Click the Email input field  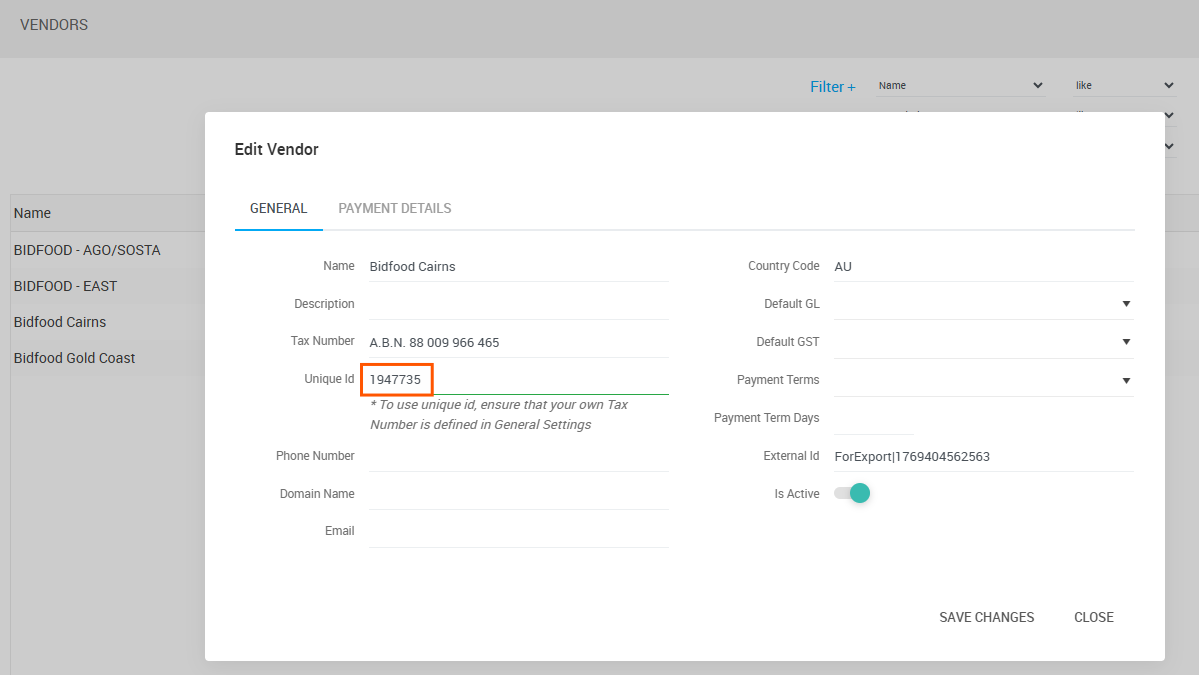[x=518, y=532]
